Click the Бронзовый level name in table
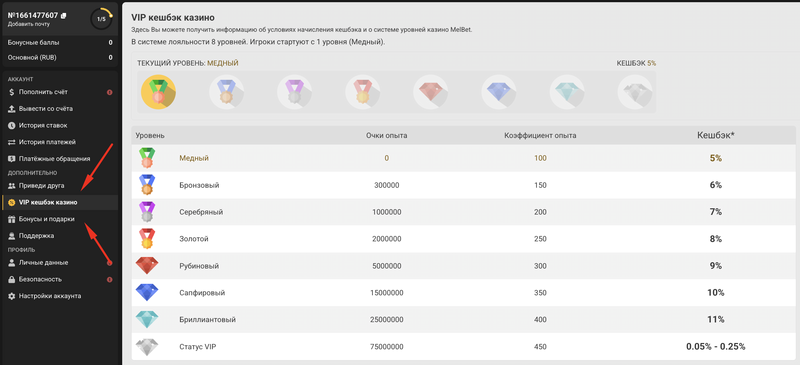The height and width of the screenshot is (365, 800). [199, 185]
